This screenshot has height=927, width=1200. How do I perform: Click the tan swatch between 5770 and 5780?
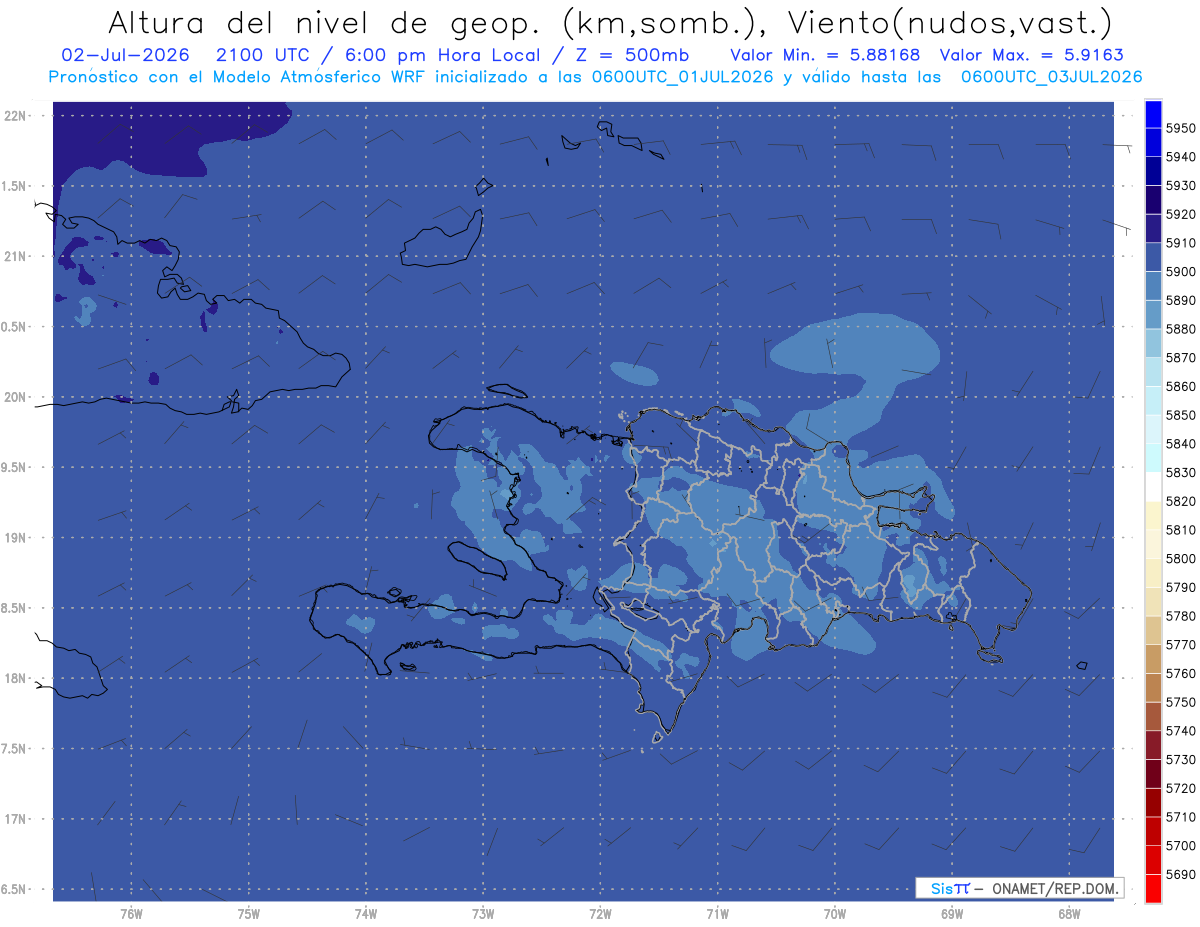click(x=1153, y=630)
